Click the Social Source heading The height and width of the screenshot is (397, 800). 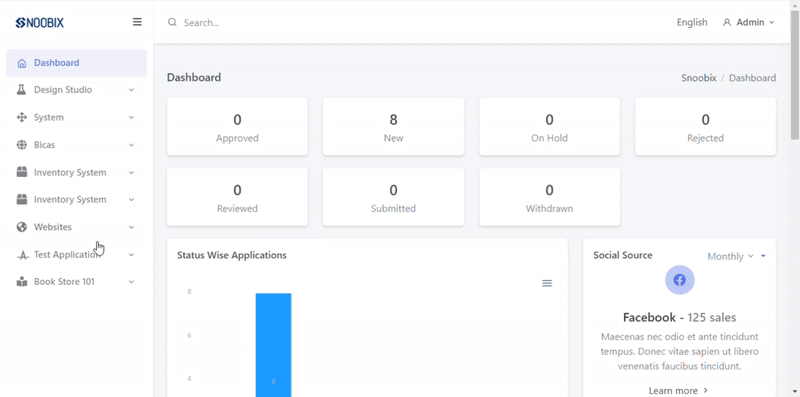tap(622, 255)
